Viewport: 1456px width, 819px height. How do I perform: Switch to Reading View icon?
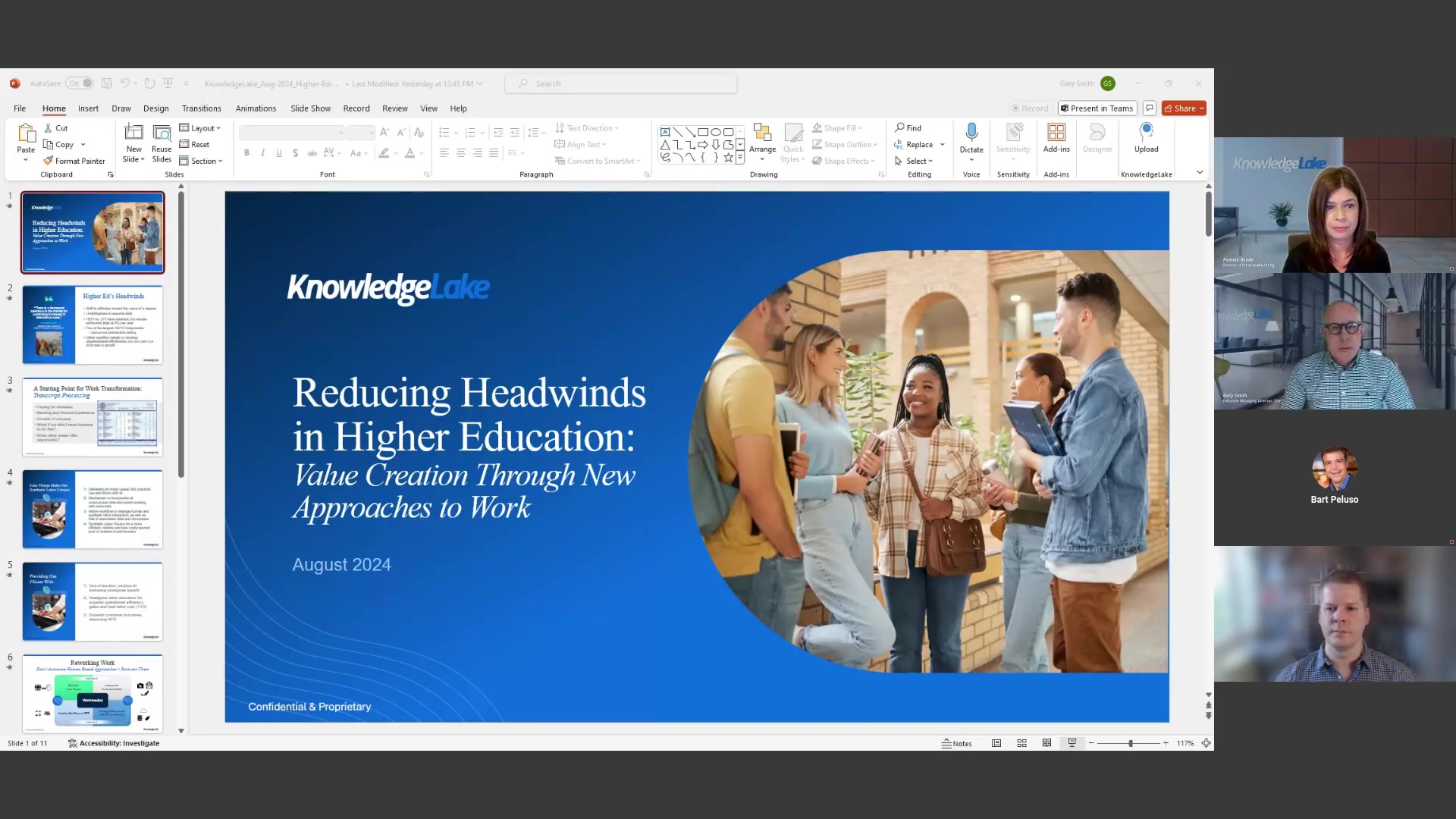[1046, 743]
